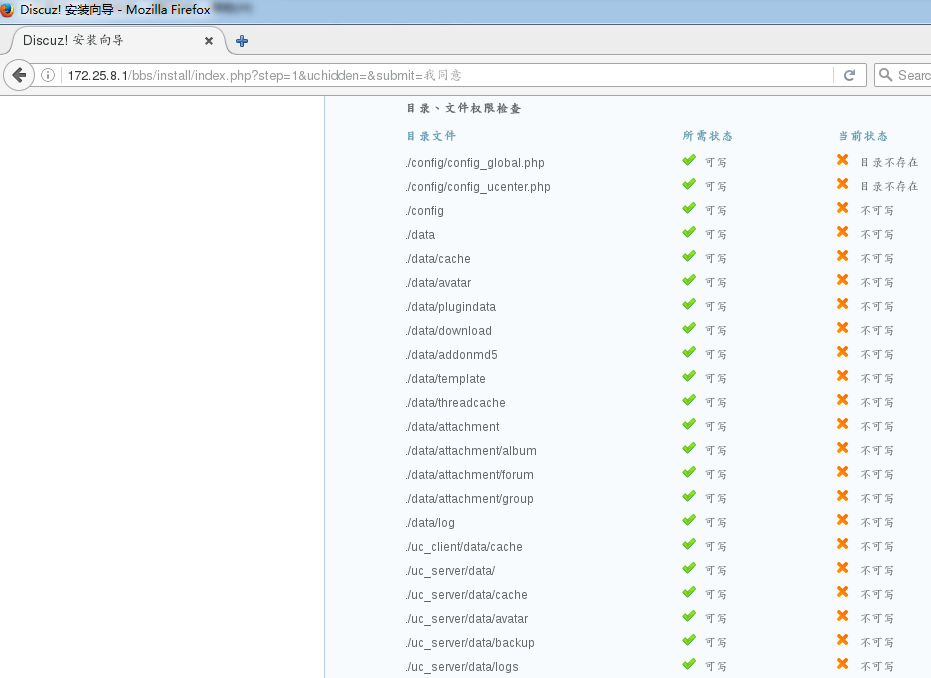Click green check for ./data/log
The width and height of the screenshot is (931, 678).
tap(689, 521)
